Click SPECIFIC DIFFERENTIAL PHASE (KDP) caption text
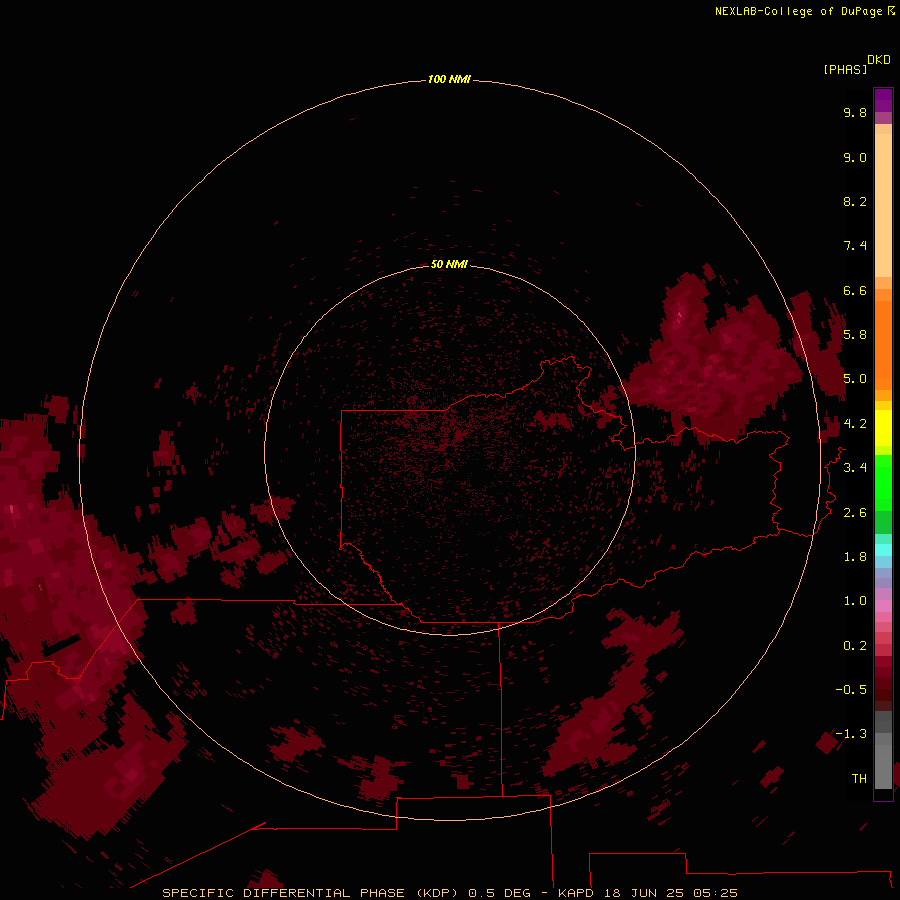Screen dimensions: 900x900 pos(310,893)
